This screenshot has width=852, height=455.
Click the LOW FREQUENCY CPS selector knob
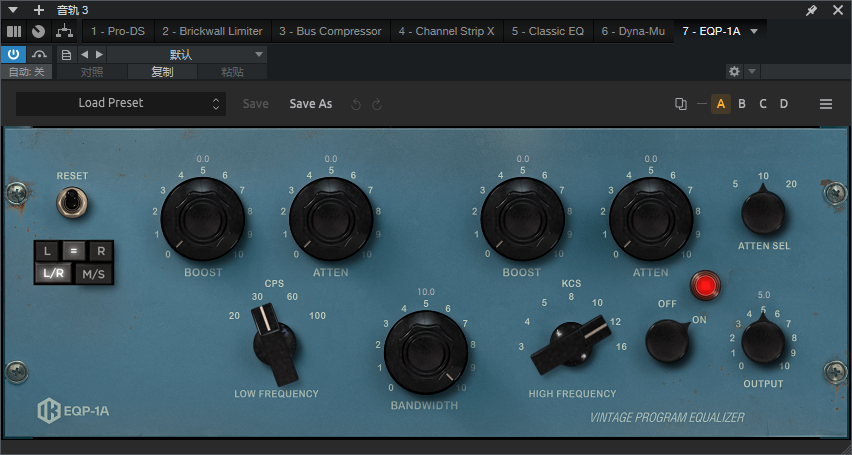click(275, 344)
